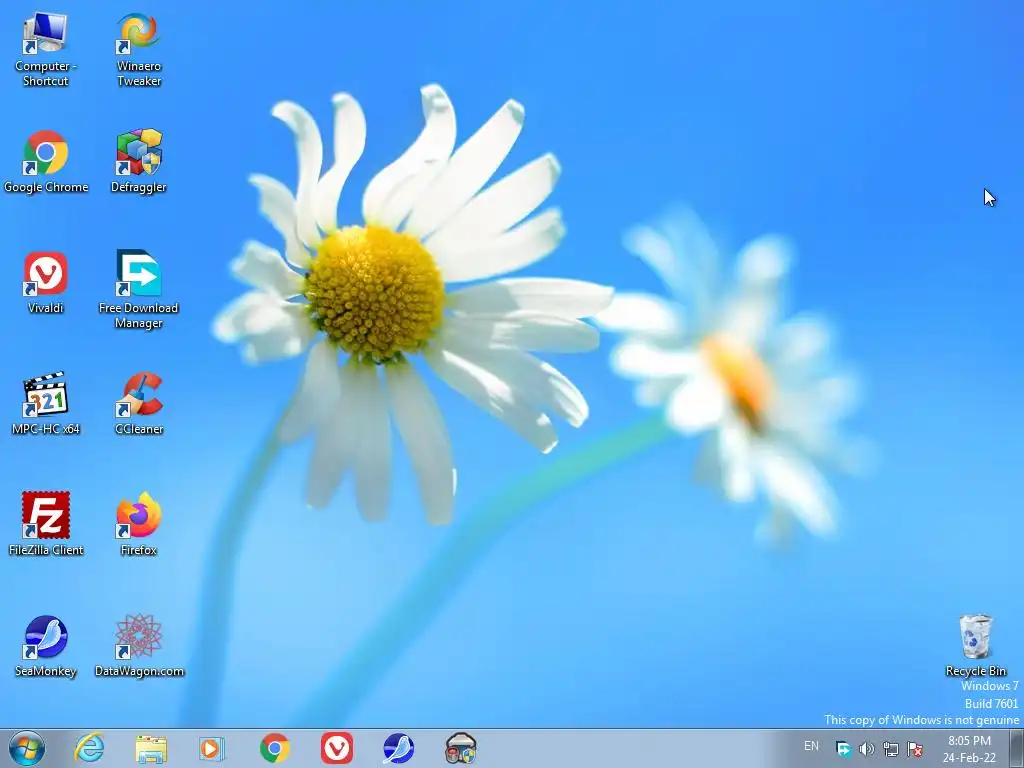Click the EN language indicator

click(811, 746)
